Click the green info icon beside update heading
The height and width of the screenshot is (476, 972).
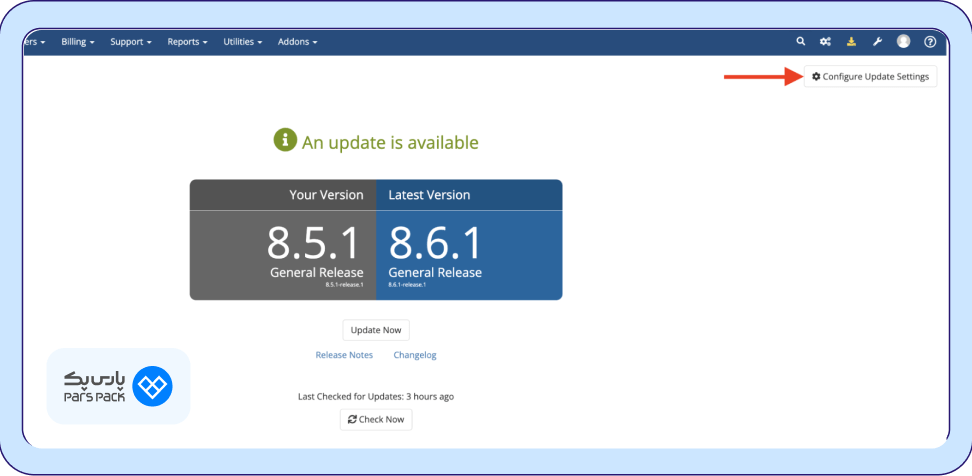coord(285,139)
